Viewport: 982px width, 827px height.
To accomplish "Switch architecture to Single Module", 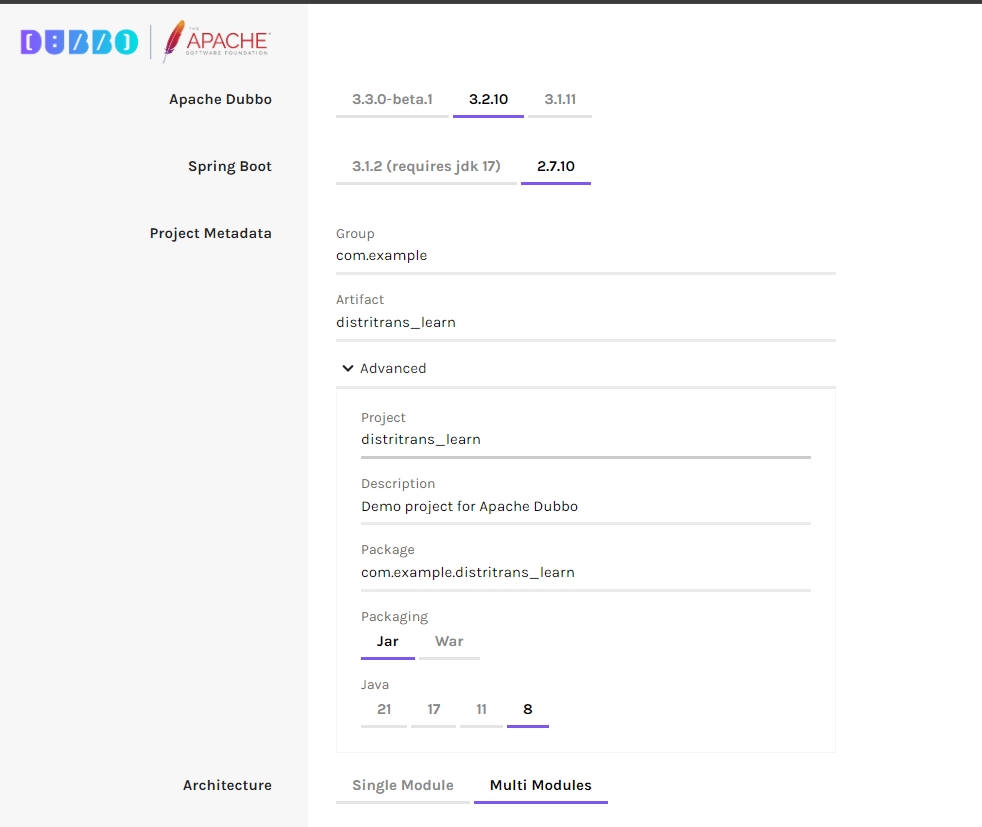I will 403,786.
